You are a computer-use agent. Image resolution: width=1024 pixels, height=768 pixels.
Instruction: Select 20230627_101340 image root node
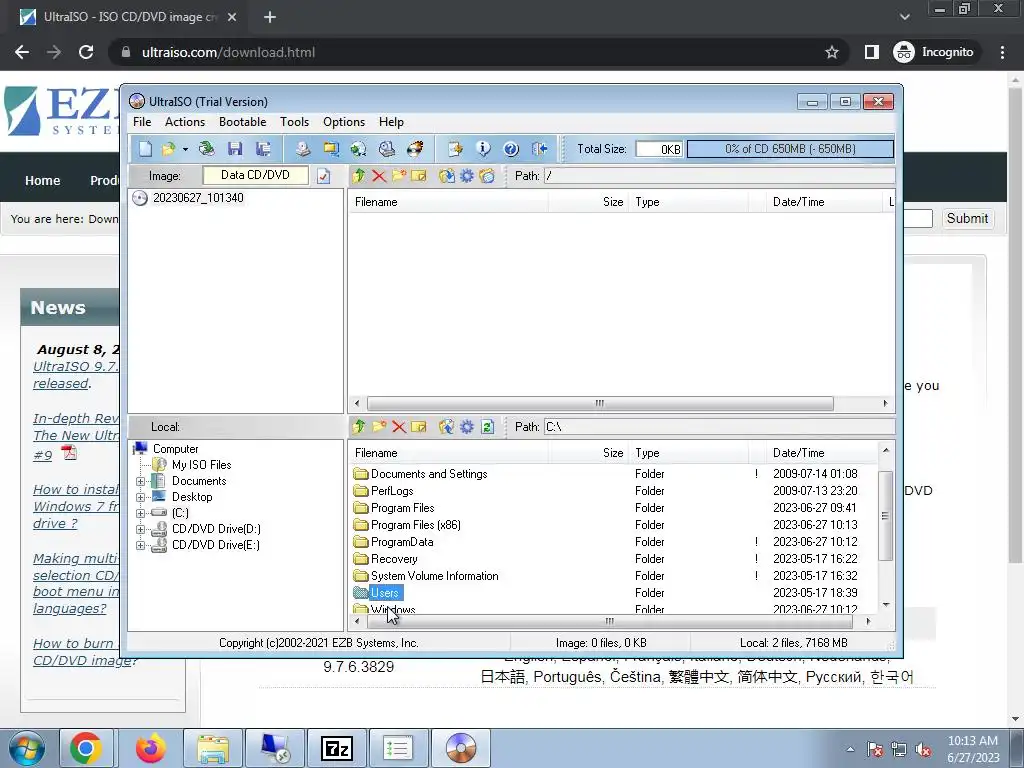coord(198,198)
